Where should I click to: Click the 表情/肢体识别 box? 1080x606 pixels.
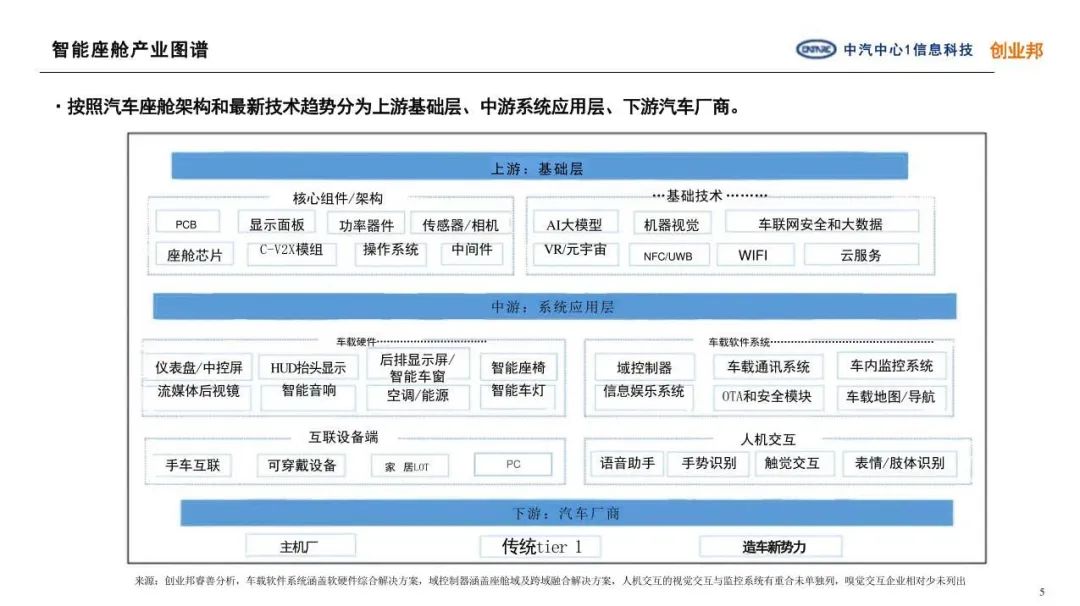[900, 463]
